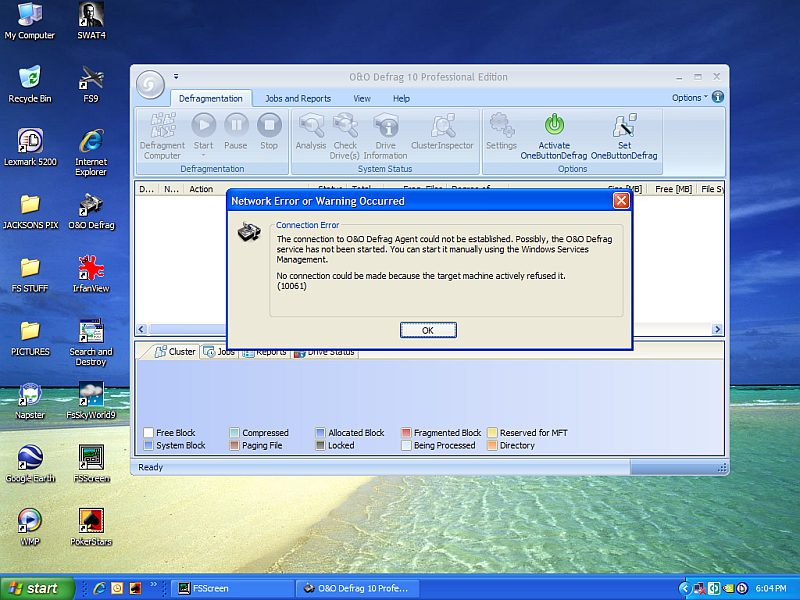Switch to Jobs and Reports tab

click(x=298, y=99)
